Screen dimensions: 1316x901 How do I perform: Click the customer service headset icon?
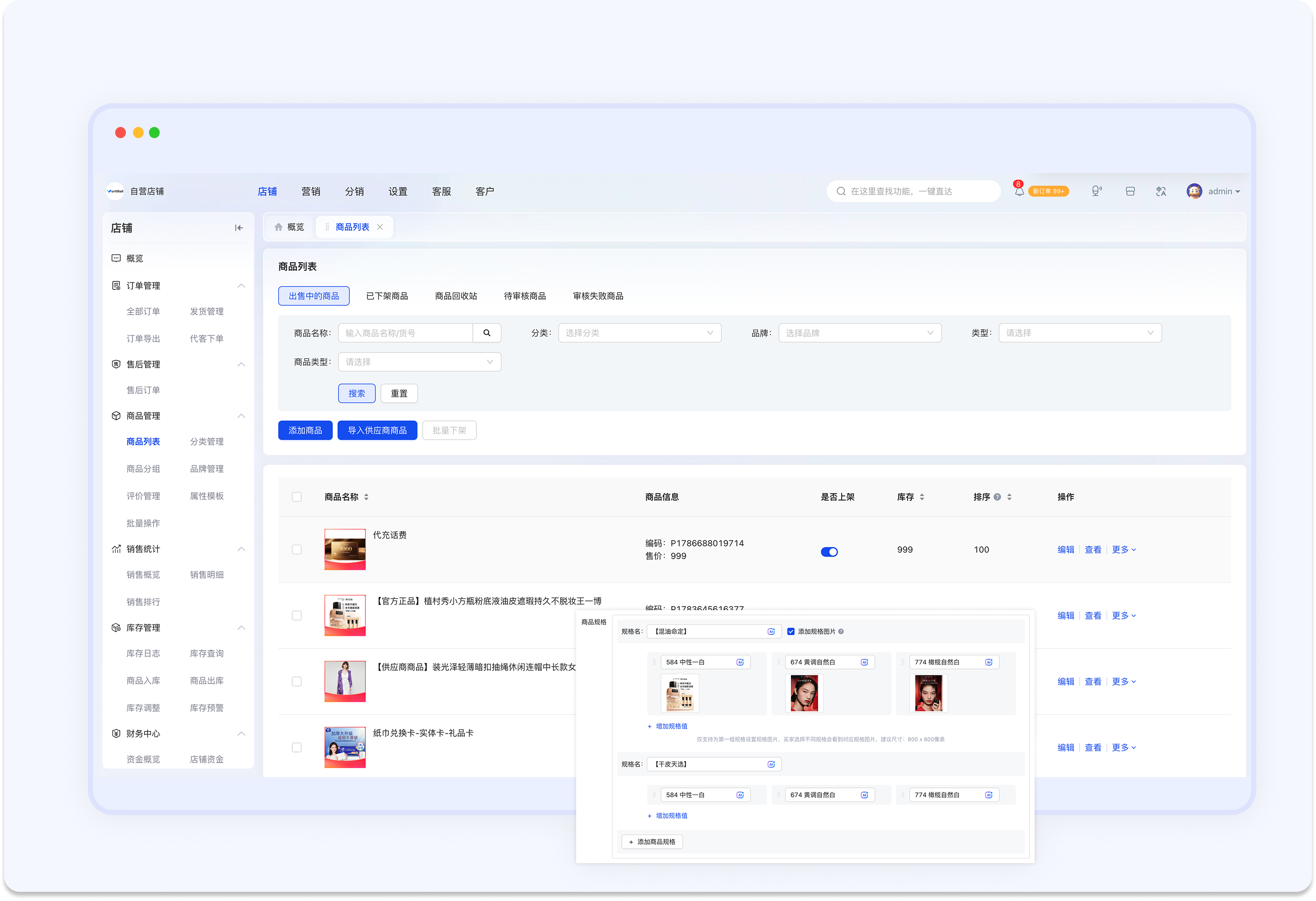coord(1096,191)
